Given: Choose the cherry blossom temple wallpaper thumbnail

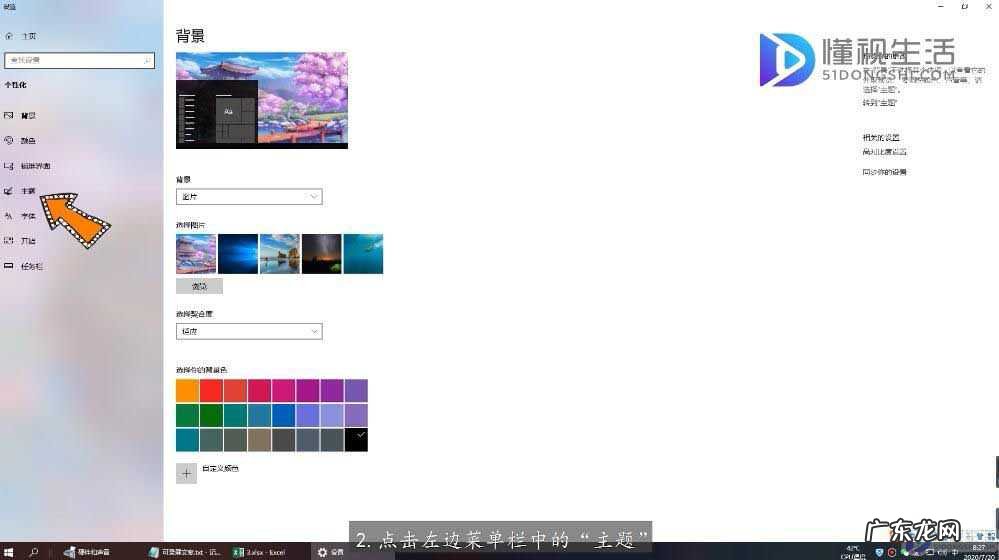Looking at the screenshot, I should tap(196, 254).
